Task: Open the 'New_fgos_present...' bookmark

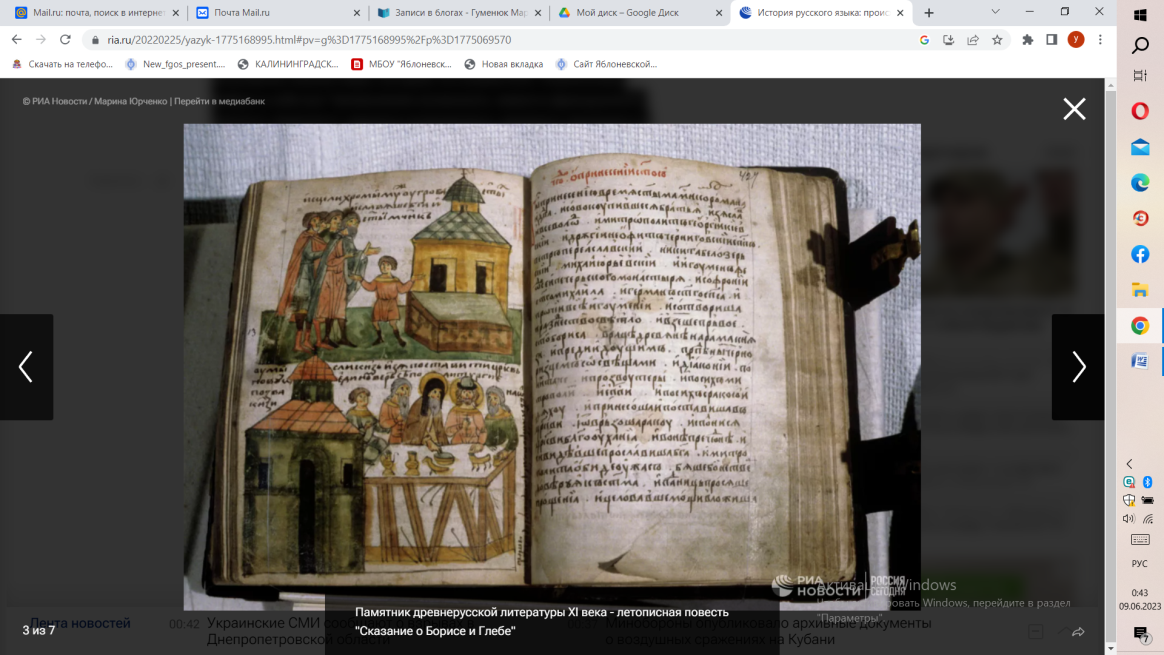Action: pos(175,64)
